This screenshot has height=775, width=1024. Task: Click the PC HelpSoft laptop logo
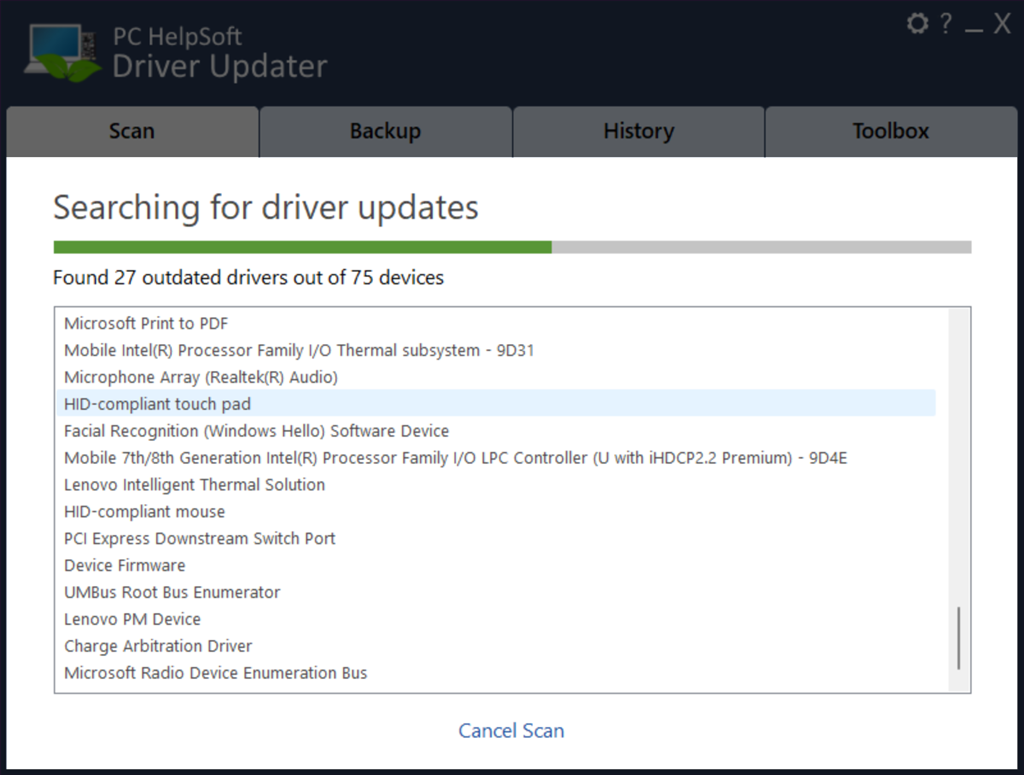pos(63,53)
